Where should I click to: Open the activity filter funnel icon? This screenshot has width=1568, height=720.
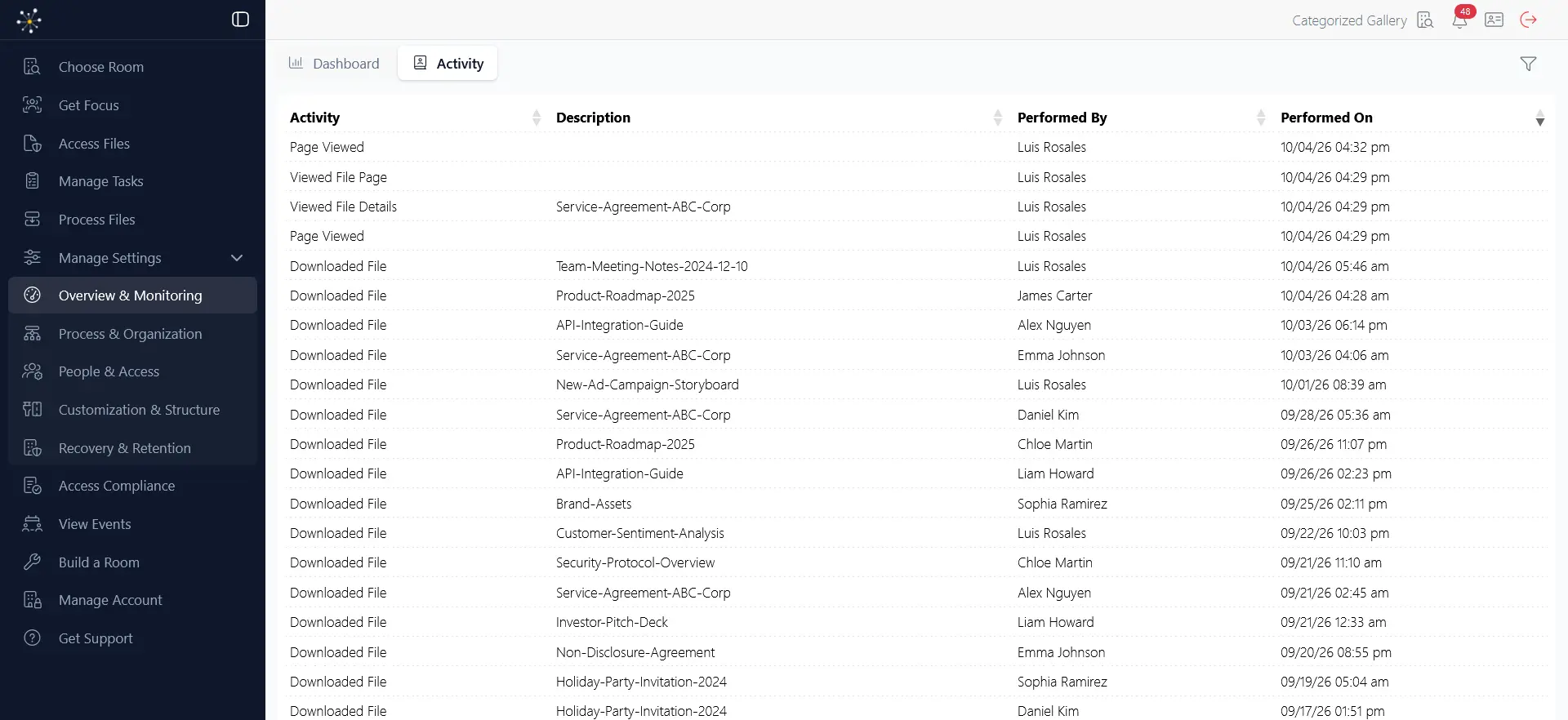point(1529,64)
